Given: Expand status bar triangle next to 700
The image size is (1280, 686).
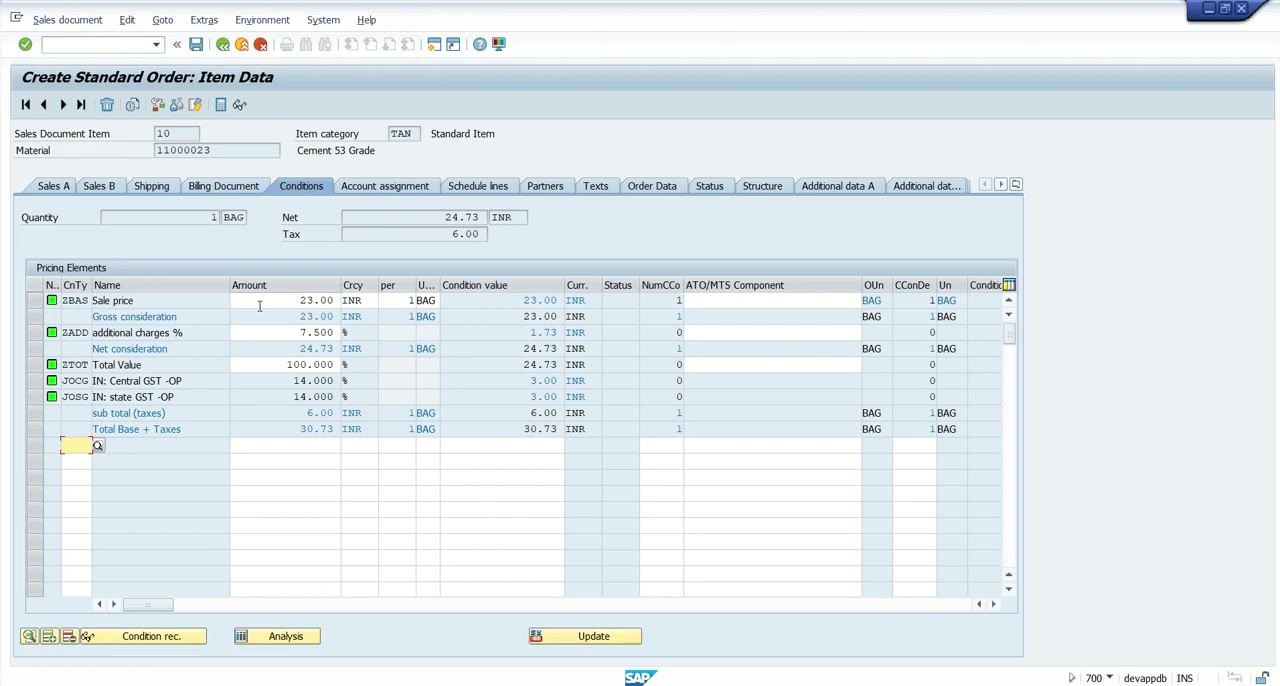Looking at the screenshot, I should click(x=1072, y=678).
